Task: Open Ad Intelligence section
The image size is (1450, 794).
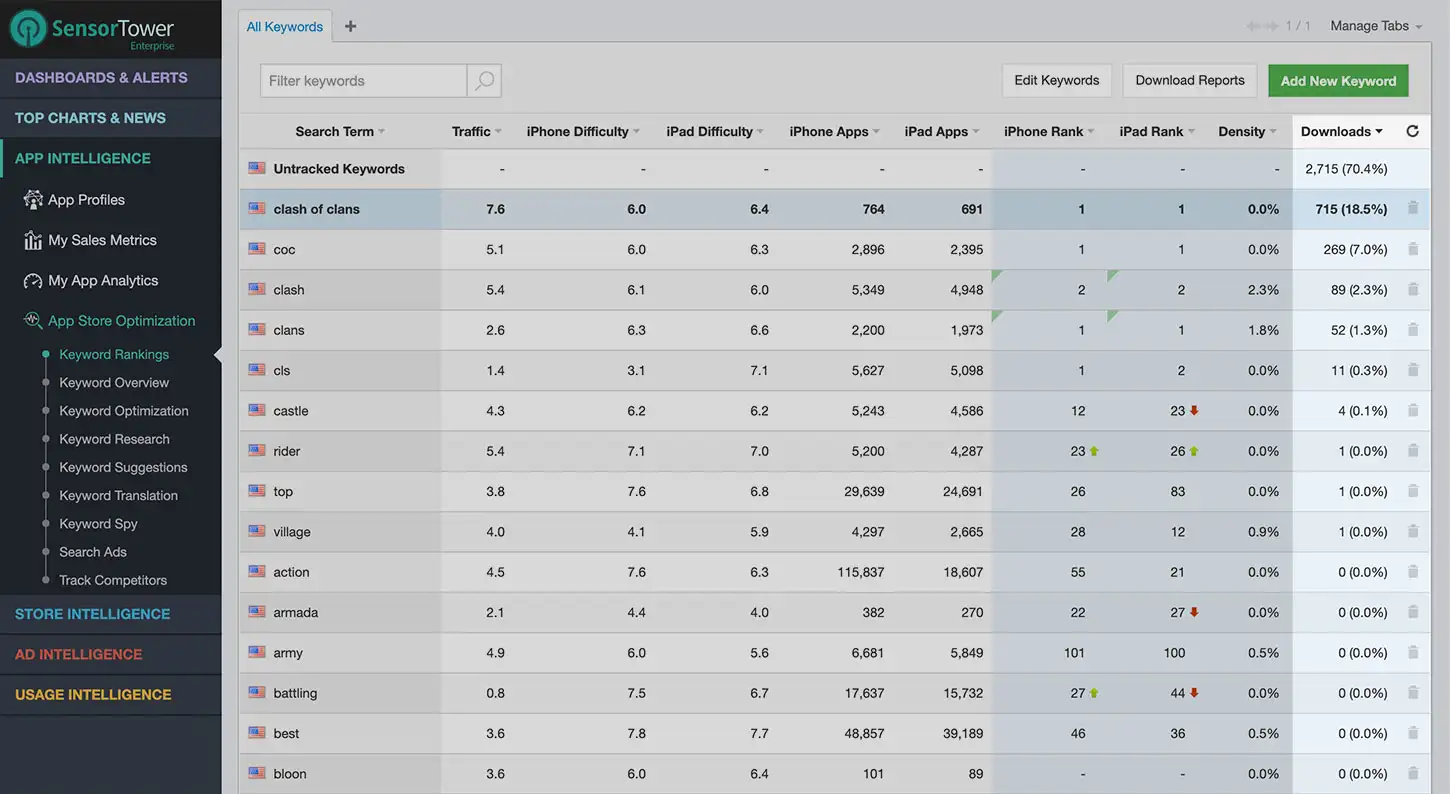Action: (x=110, y=654)
